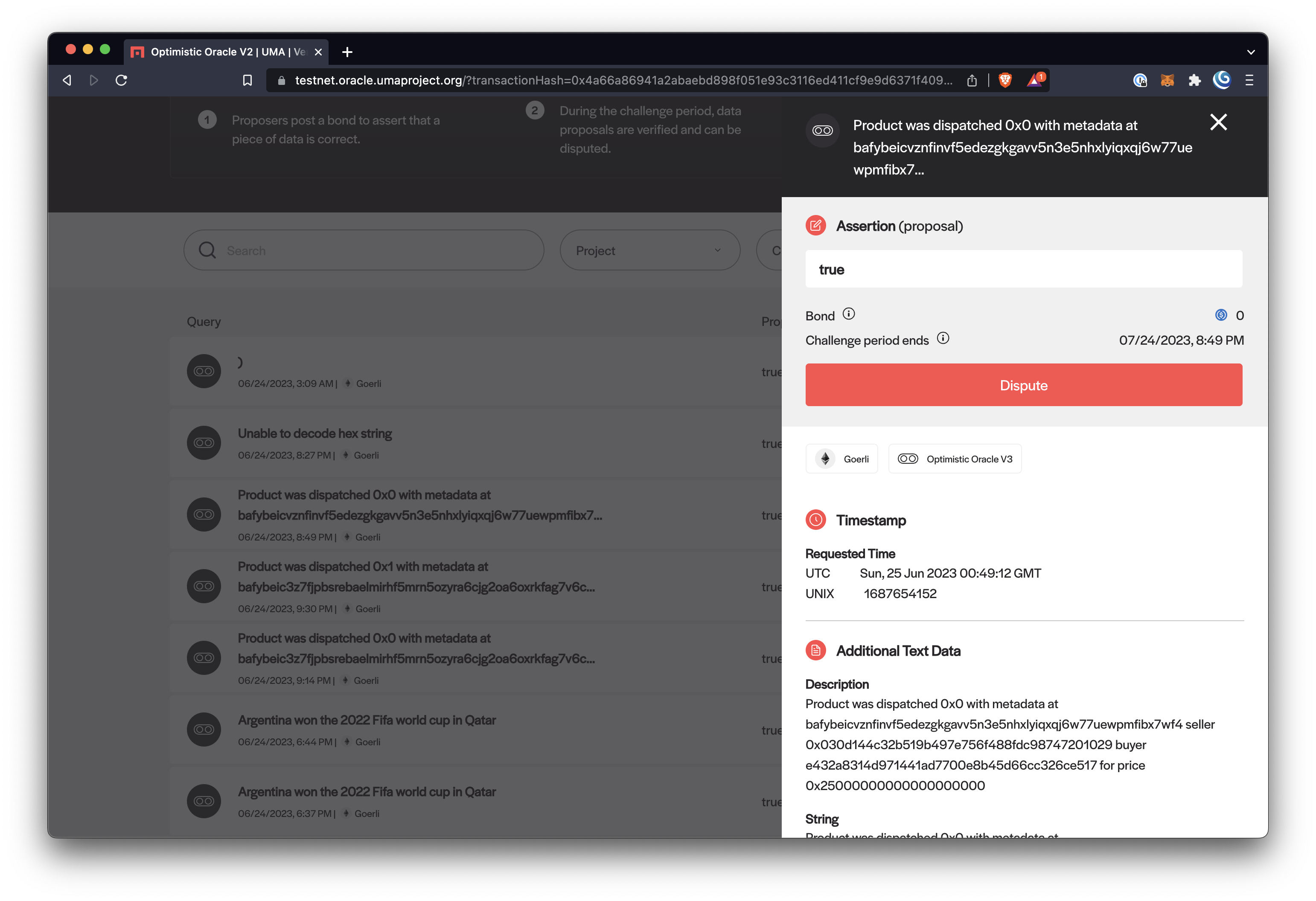Click the UTC time Sun, 25 Jun 2023
The width and height of the screenshot is (1316, 901).
(x=950, y=573)
